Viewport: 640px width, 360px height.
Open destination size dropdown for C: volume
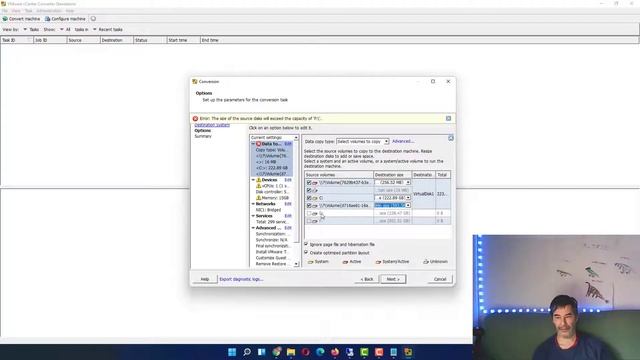408,198
